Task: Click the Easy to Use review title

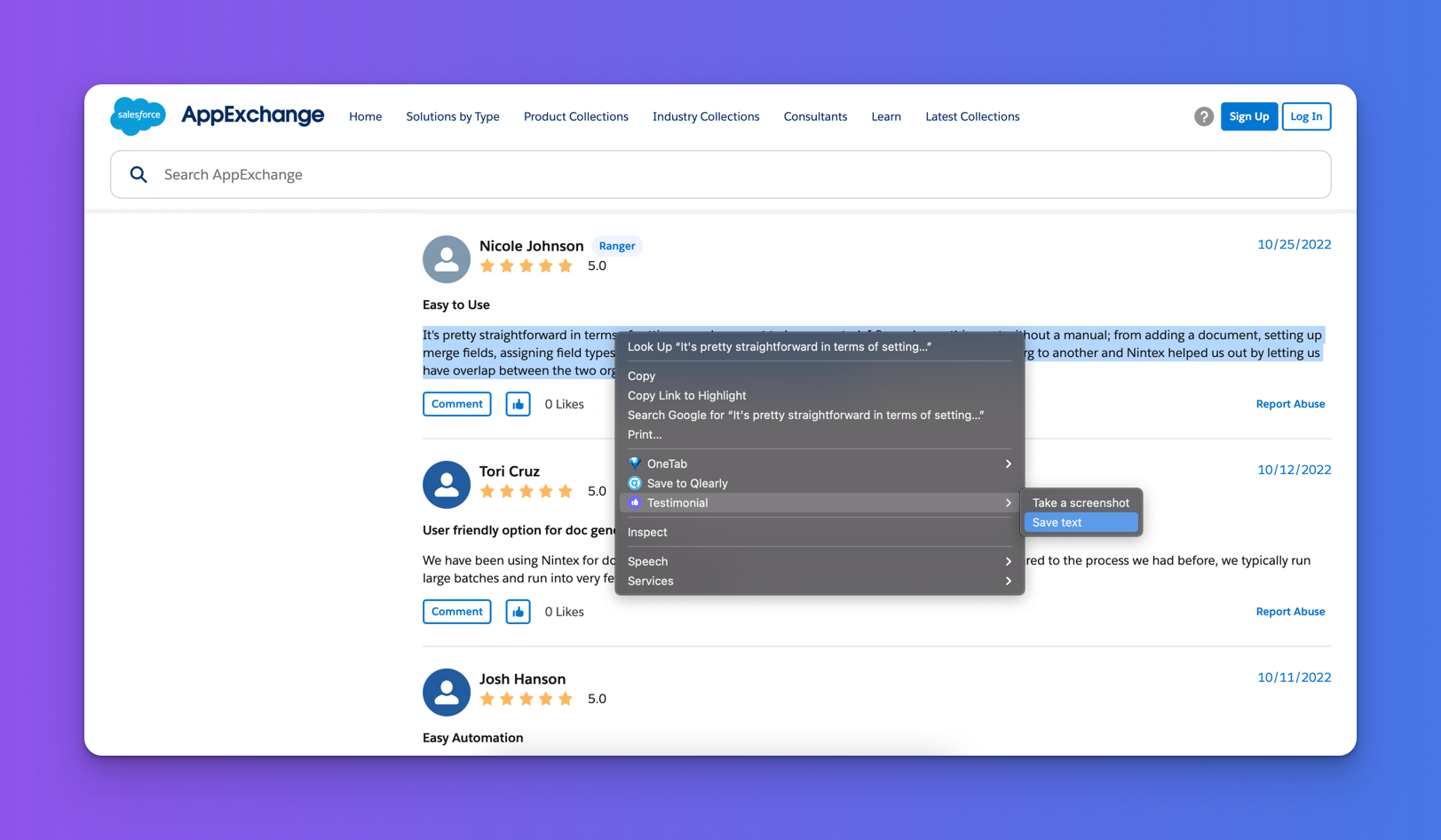Action: (x=456, y=305)
